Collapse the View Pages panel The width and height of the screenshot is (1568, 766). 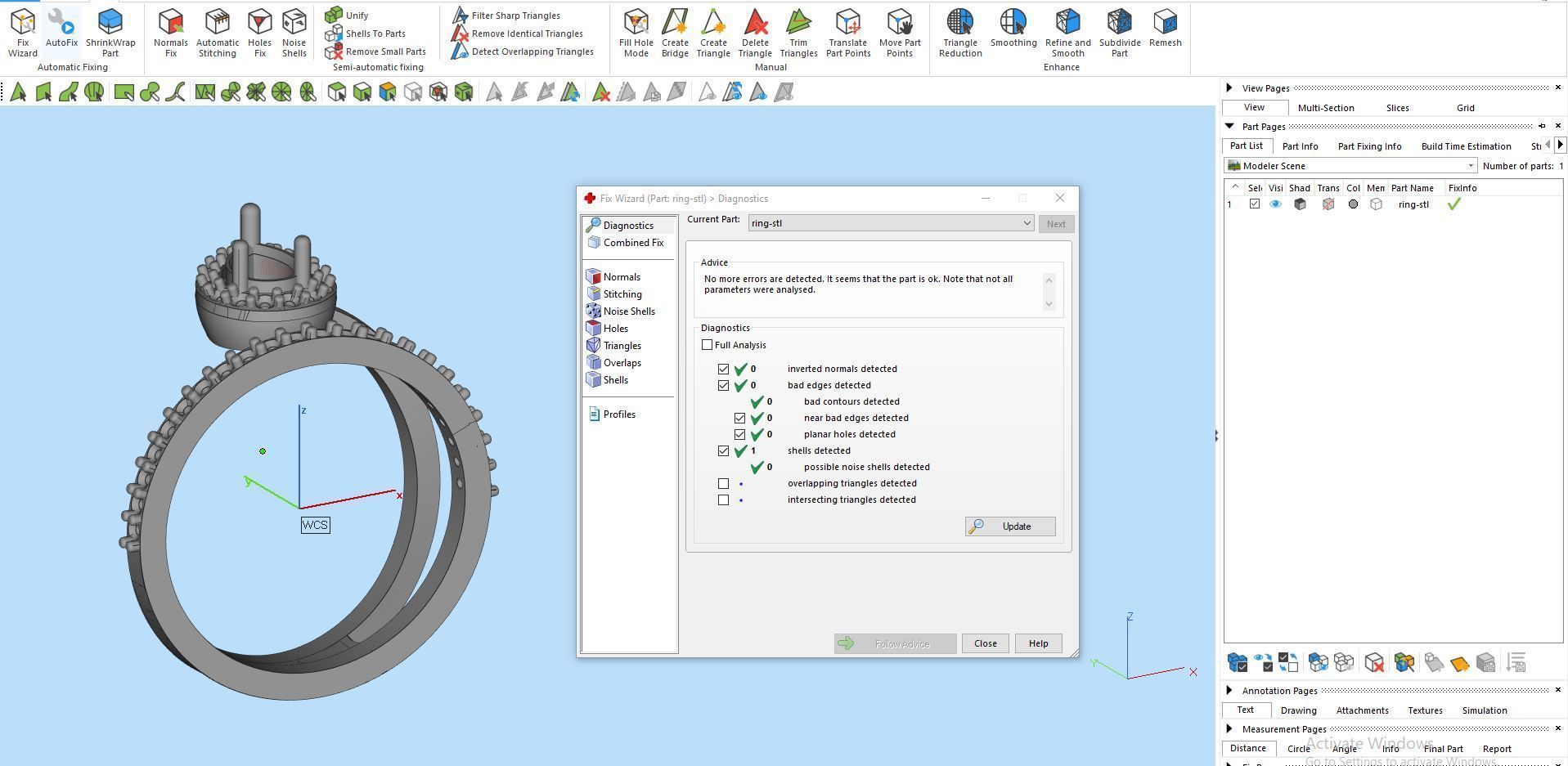1229,87
